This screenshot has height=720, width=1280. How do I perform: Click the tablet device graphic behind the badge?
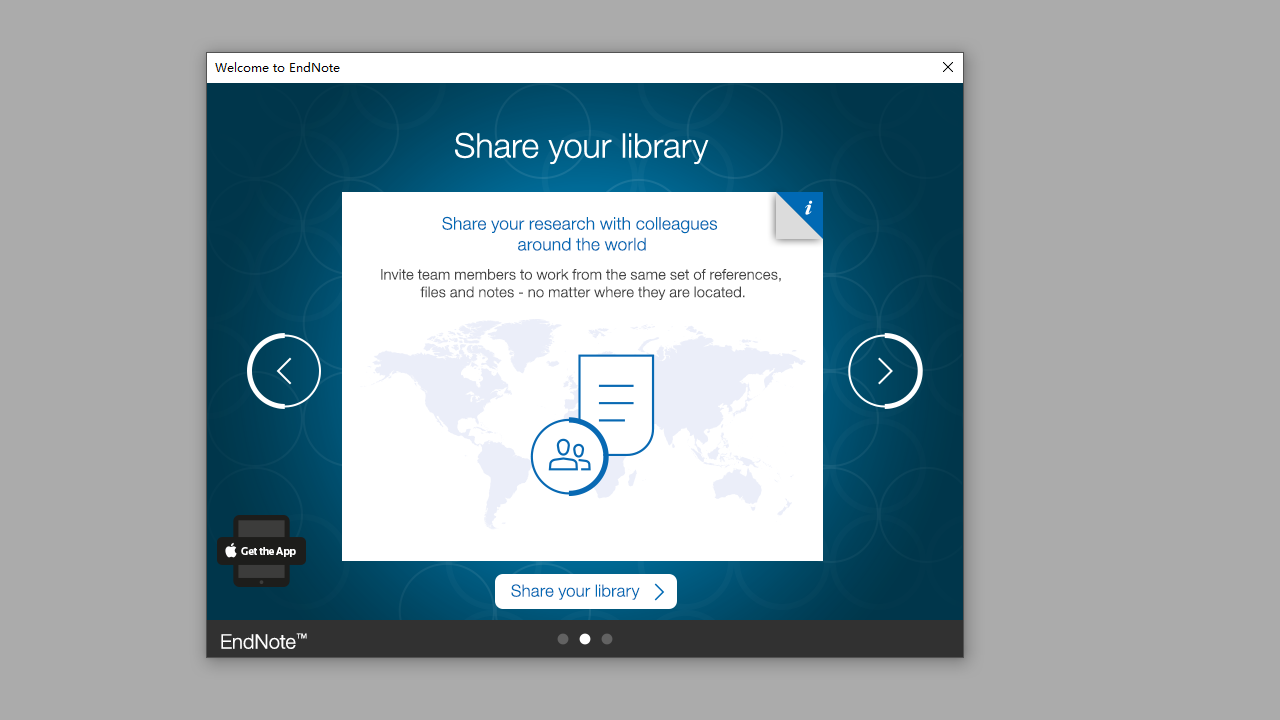(x=261, y=525)
